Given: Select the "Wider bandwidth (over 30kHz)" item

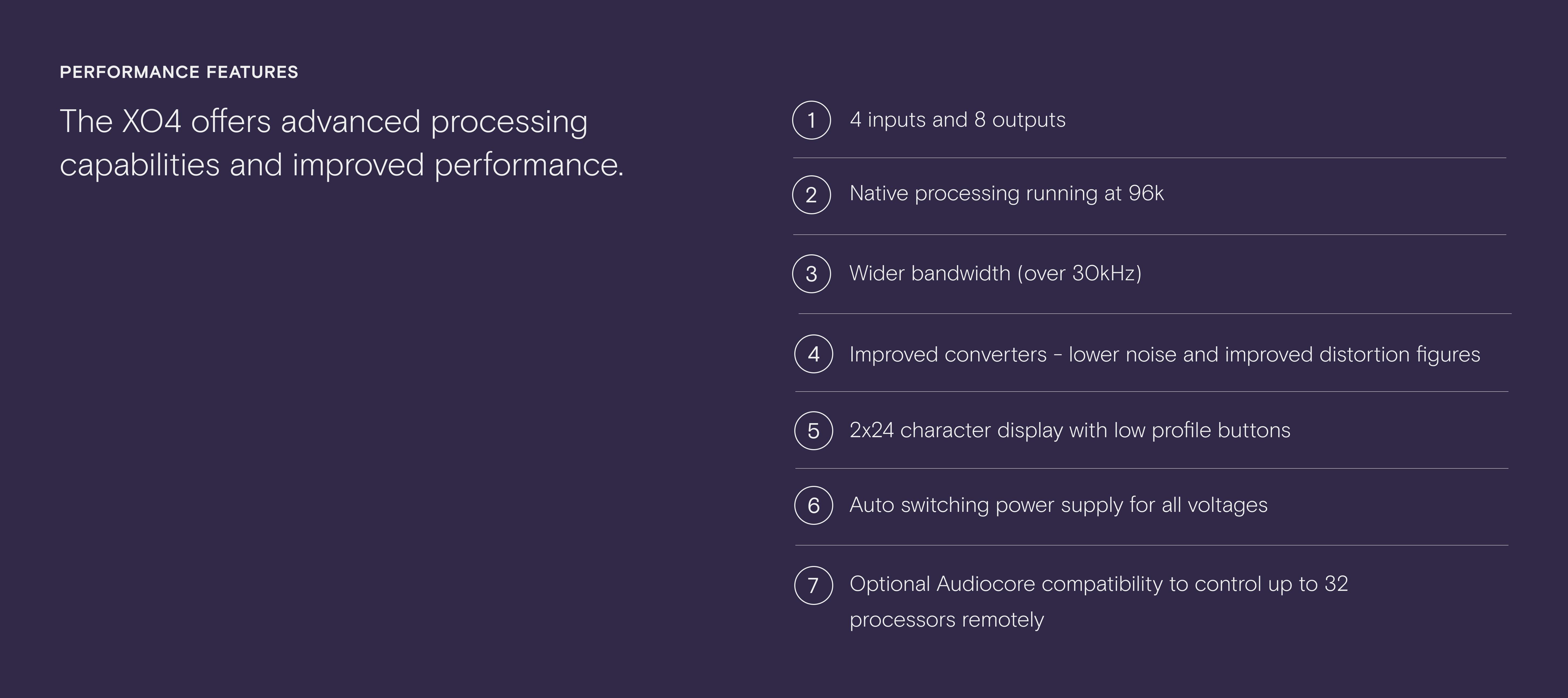Looking at the screenshot, I should coord(995,273).
